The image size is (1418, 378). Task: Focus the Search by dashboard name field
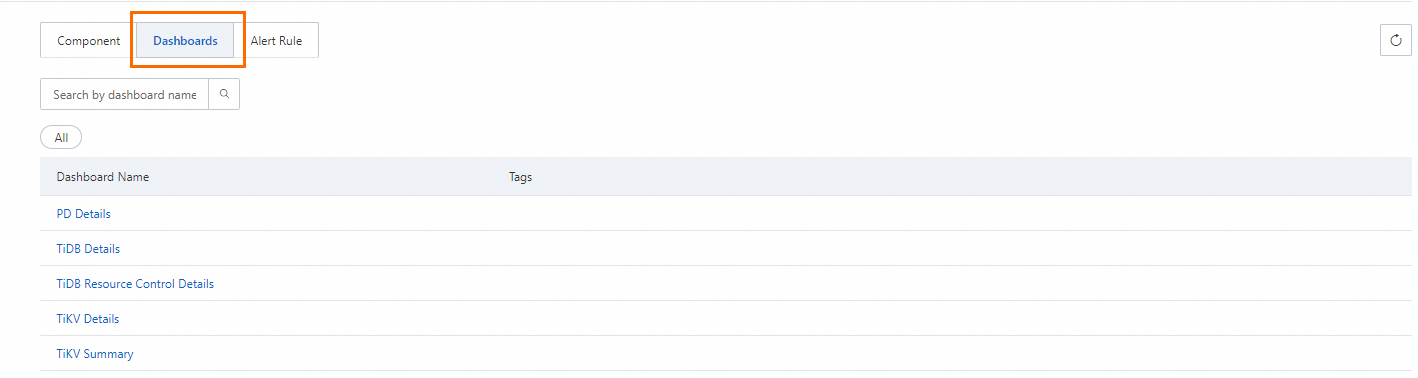point(124,94)
